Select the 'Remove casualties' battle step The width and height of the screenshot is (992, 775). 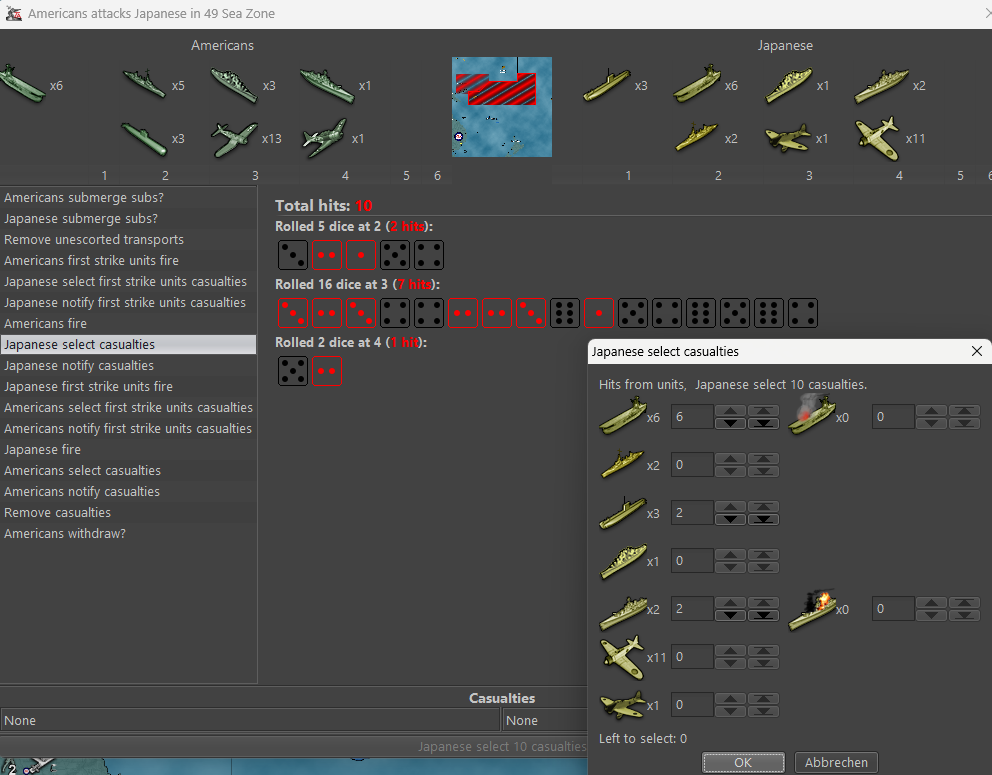(x=58, y=513)
